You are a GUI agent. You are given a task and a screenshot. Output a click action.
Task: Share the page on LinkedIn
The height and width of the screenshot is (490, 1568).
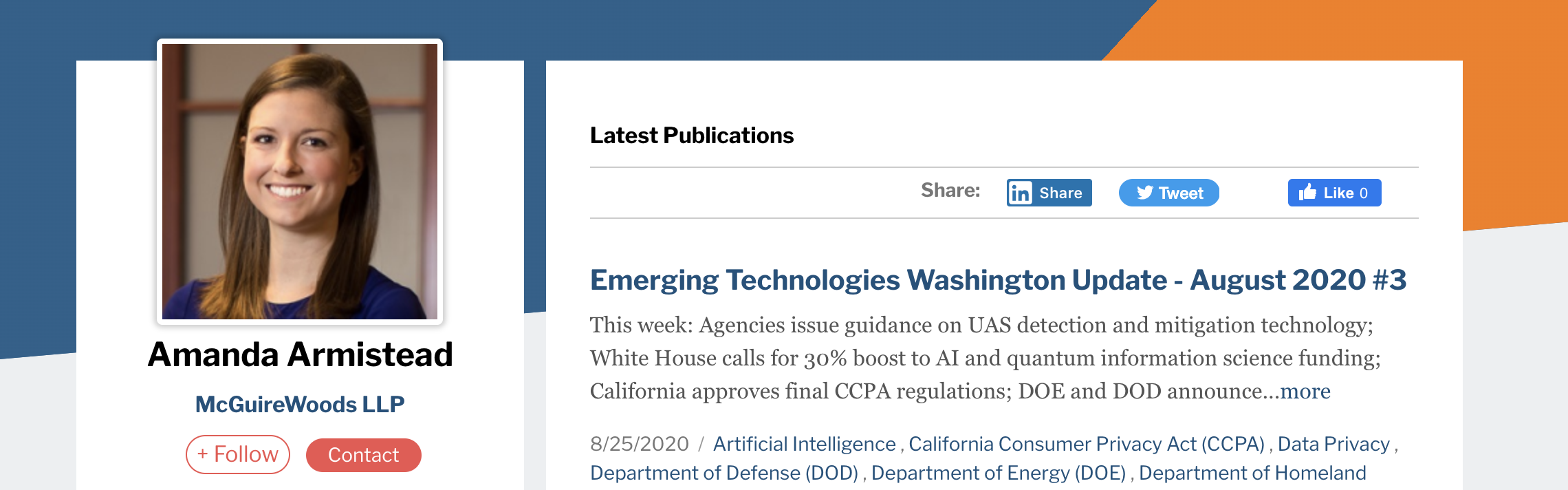pyautogui.click(x=1049, y=193)
